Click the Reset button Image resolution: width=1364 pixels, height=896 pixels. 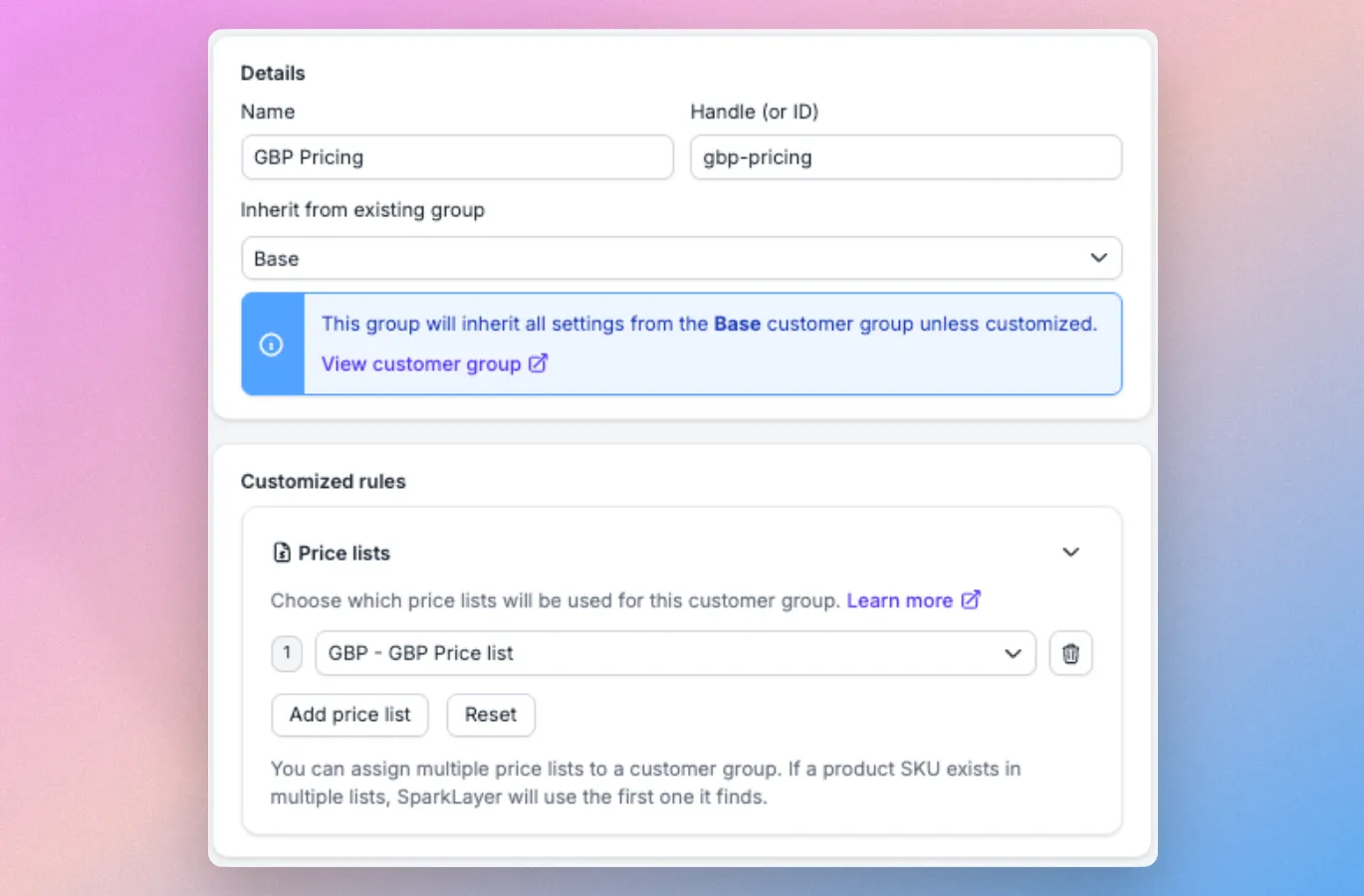click(491, 715)
